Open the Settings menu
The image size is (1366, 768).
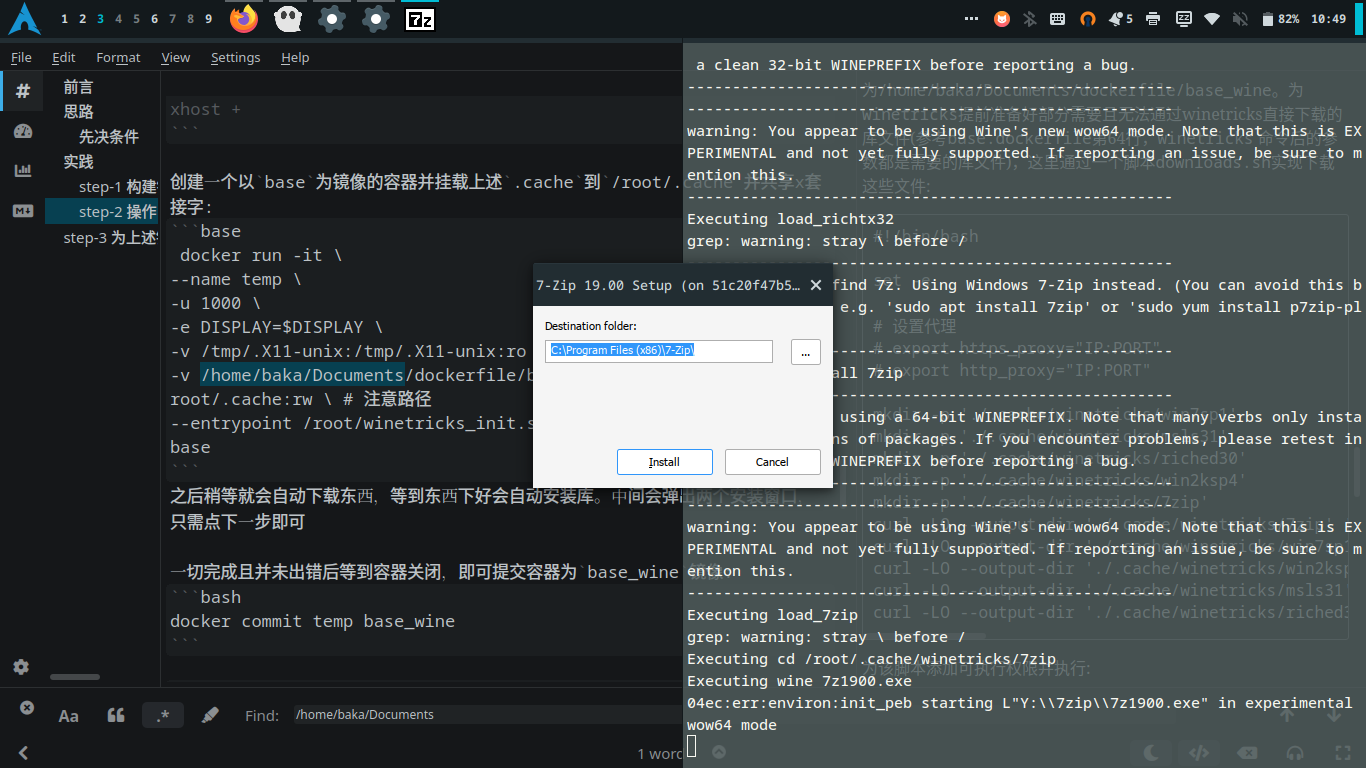(x=235, y=58)
